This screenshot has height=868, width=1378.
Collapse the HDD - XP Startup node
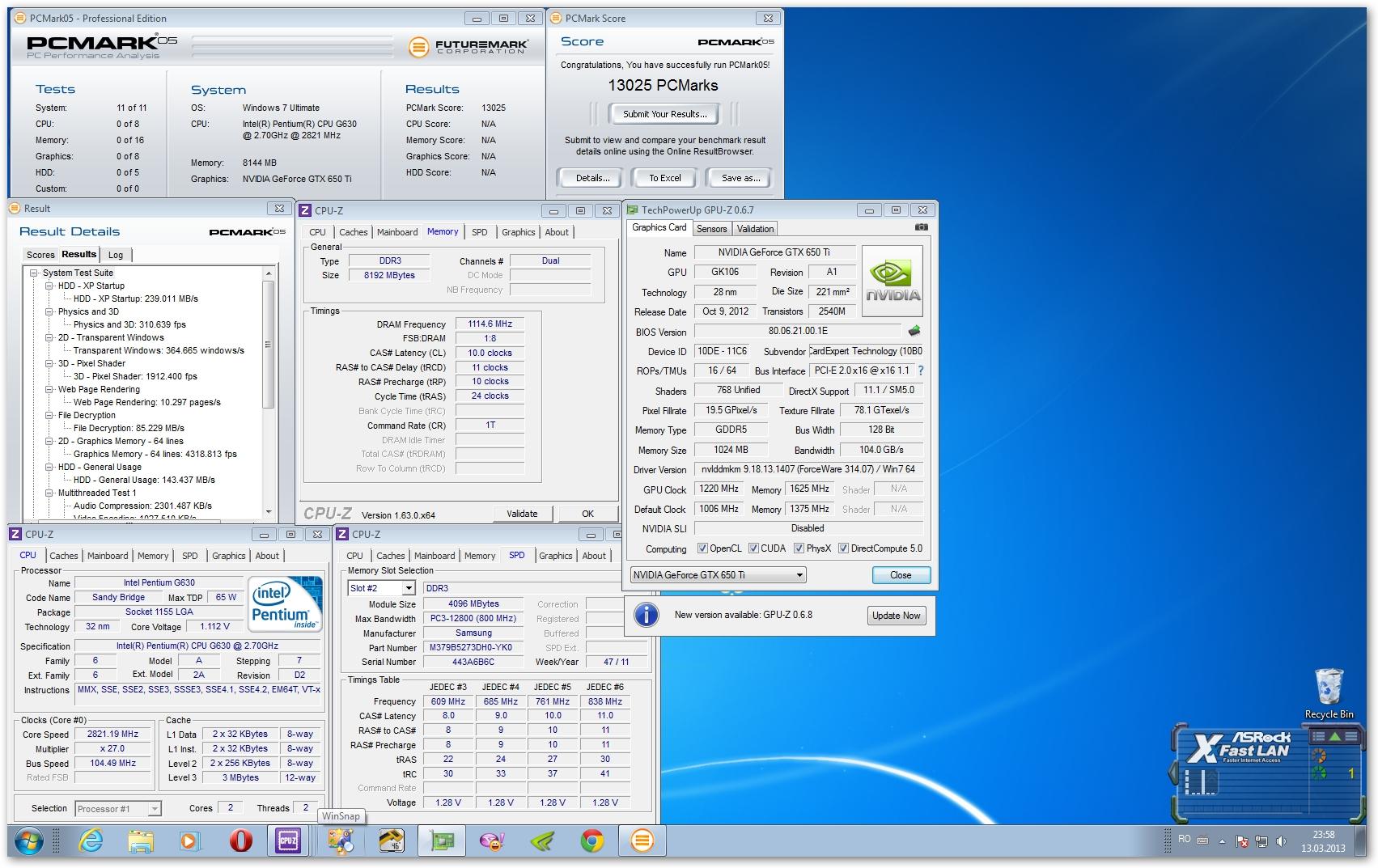coord(49,286)
